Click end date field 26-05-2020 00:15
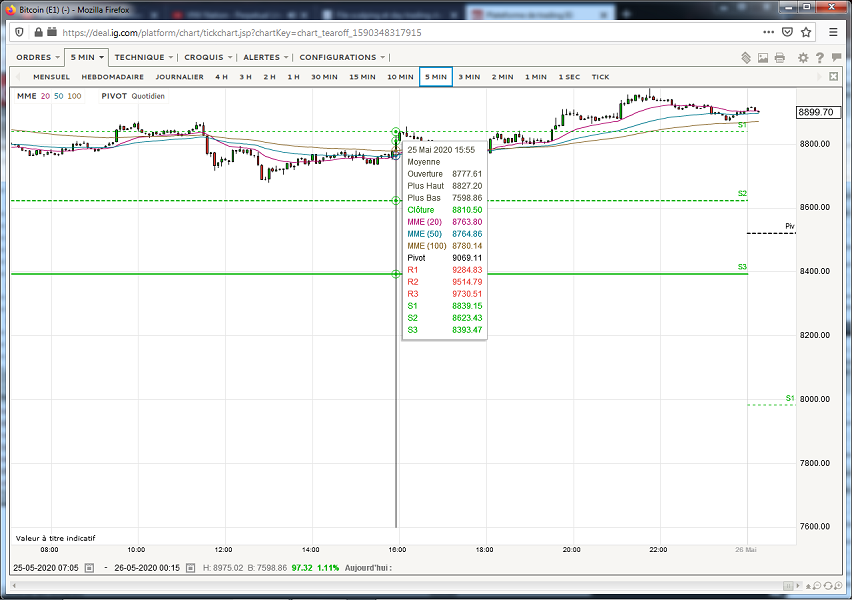Screen dimensions: 852x600 click(x=147, y=568)
